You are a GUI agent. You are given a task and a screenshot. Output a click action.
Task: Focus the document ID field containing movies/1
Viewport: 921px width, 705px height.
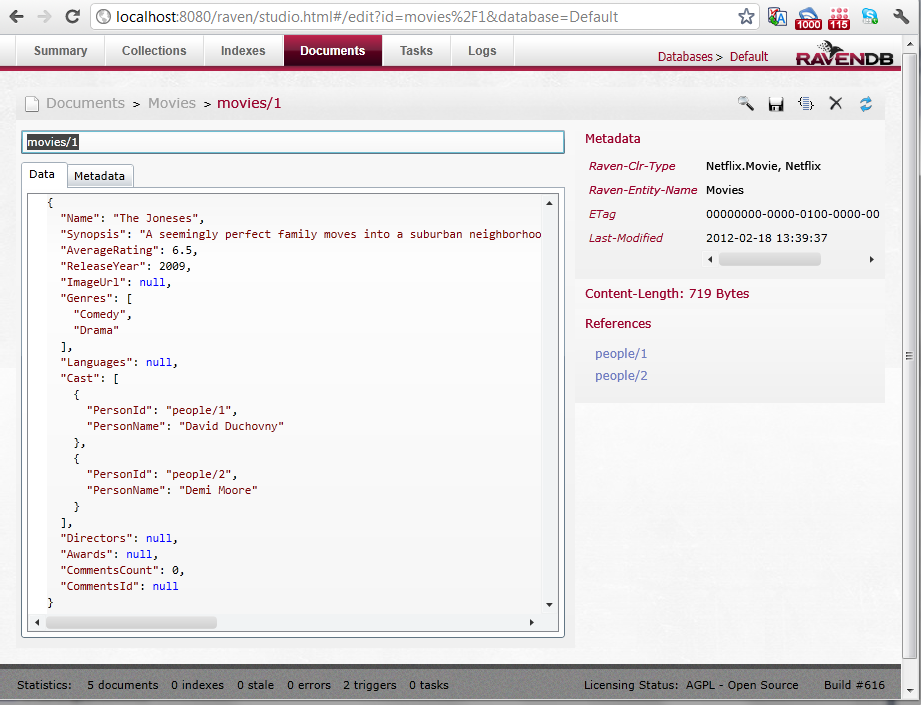[293, 142]
